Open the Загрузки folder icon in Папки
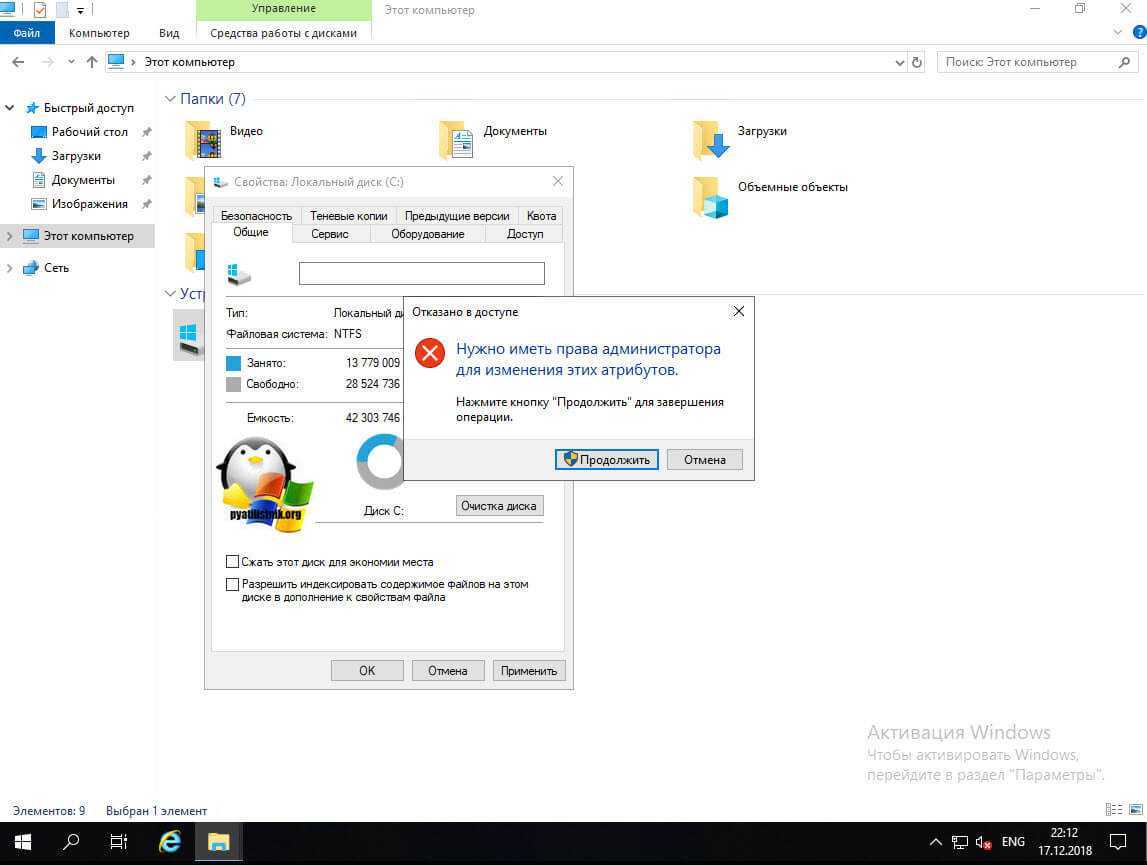Image resolution: width=1147 pixels, height=865 pixels. coord(711,140)
